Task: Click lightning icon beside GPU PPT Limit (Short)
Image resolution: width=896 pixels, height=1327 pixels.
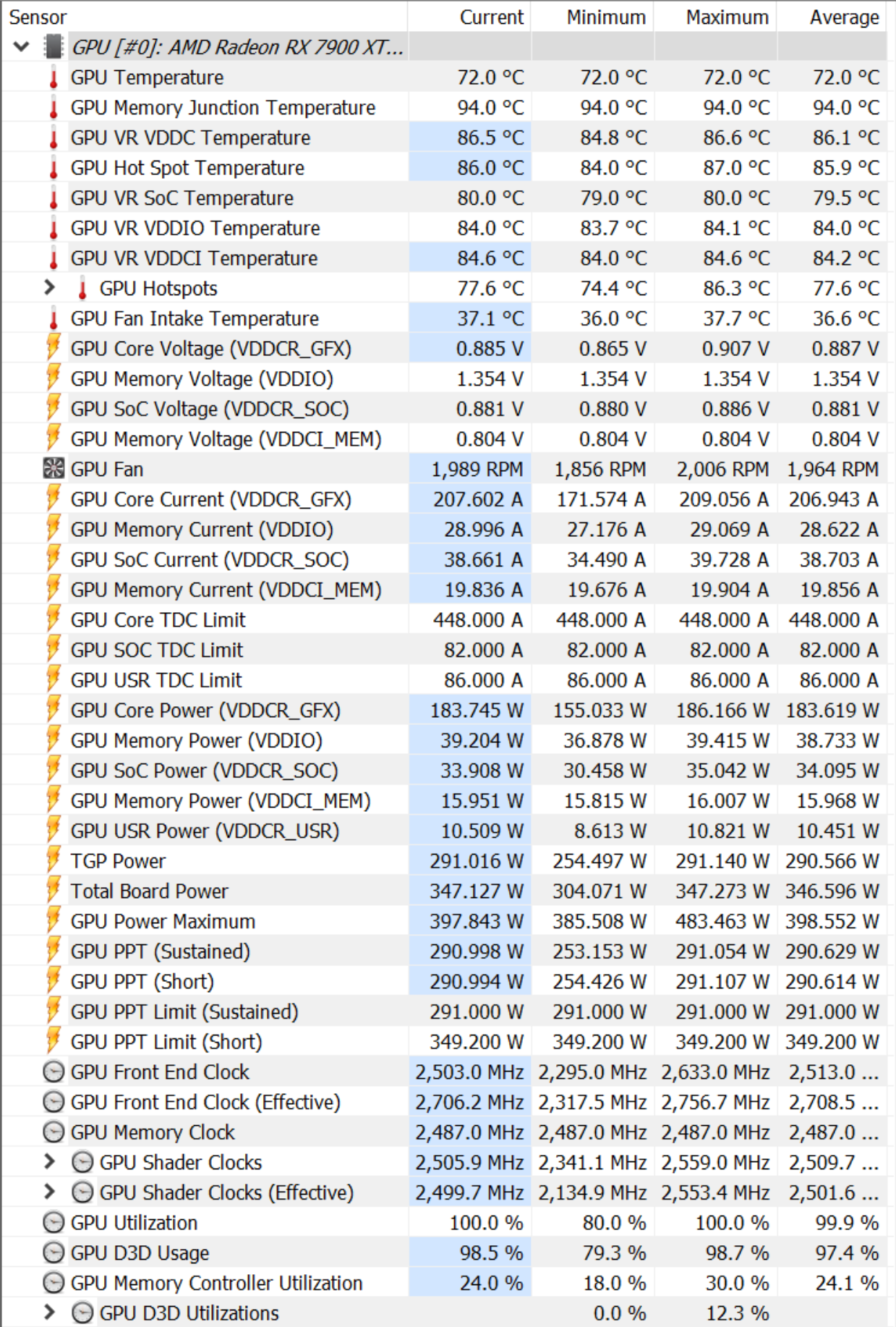Action: click(54, 1042)
